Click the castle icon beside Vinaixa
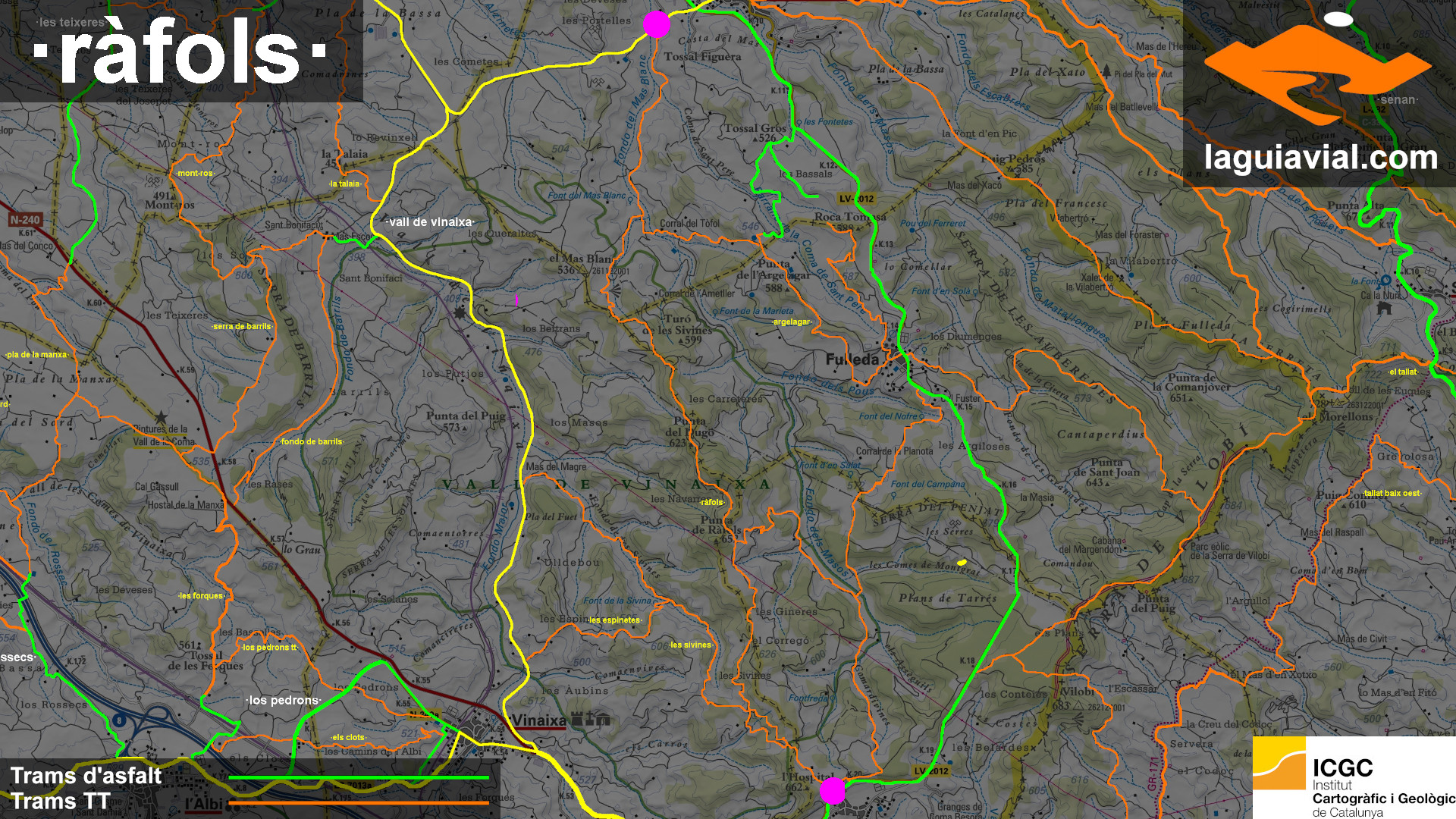This screenshot has height=819, width=1456. [577, 718]
